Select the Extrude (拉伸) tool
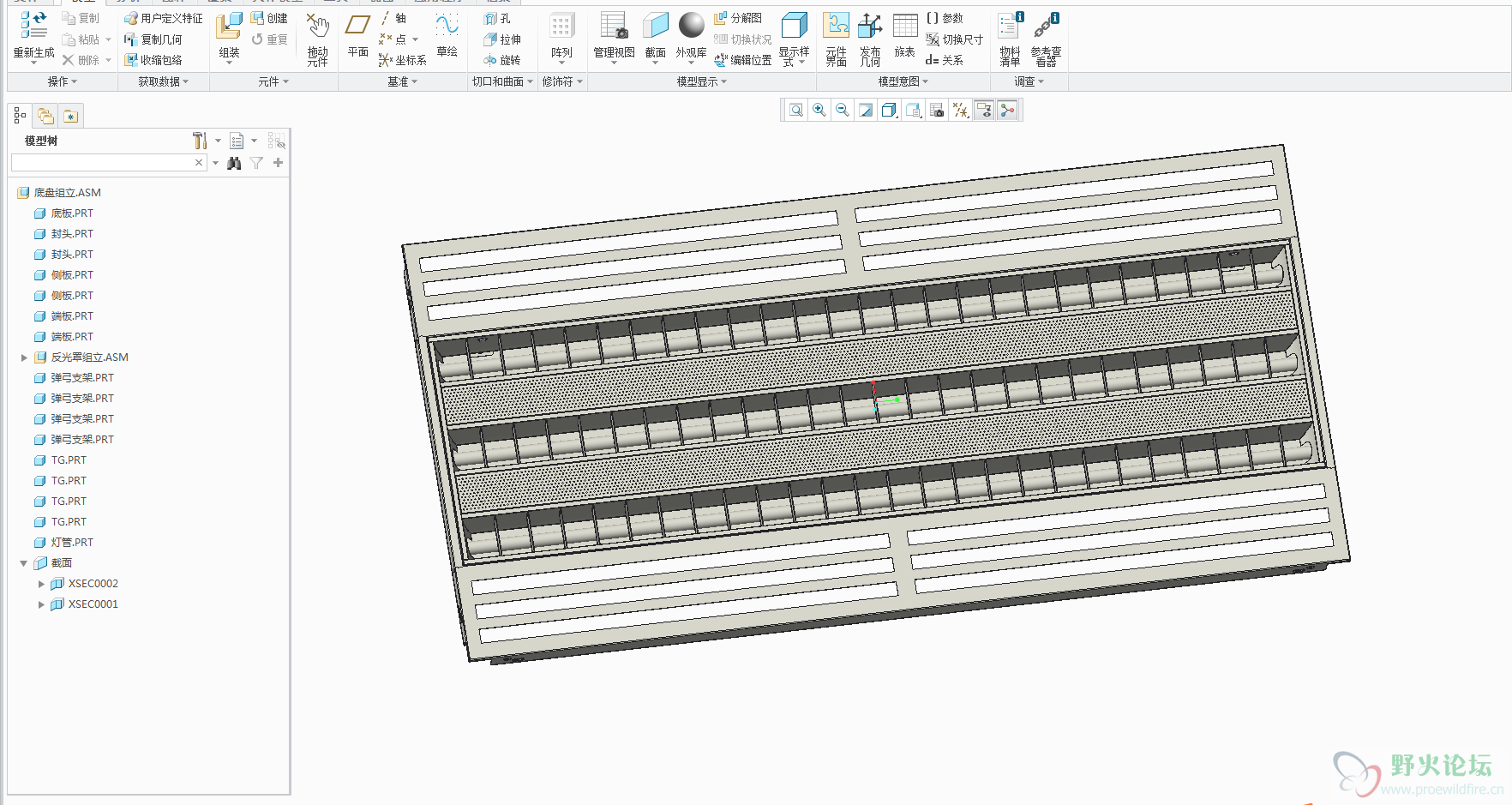Image resolution: width=1512 pixels, height=805 pixels. tap(502, 39)
